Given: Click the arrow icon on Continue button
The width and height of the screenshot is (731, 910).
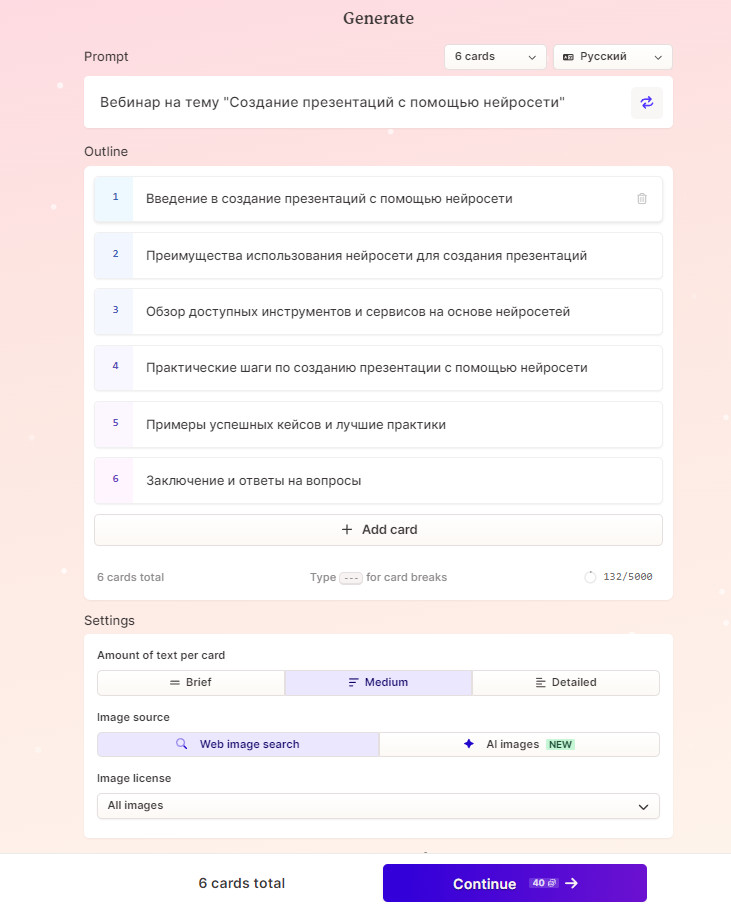Looking at the screenshot, I should point(572,883).
